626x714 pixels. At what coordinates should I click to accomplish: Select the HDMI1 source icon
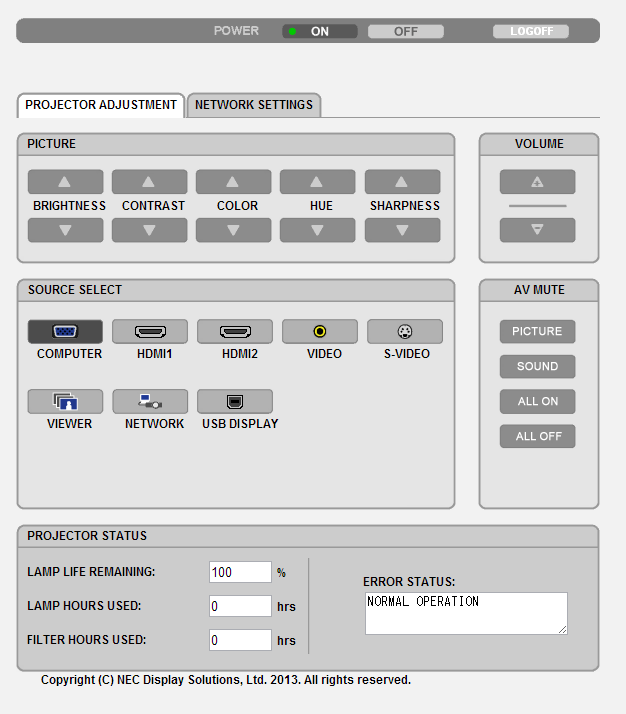click(x=150, y=331)
